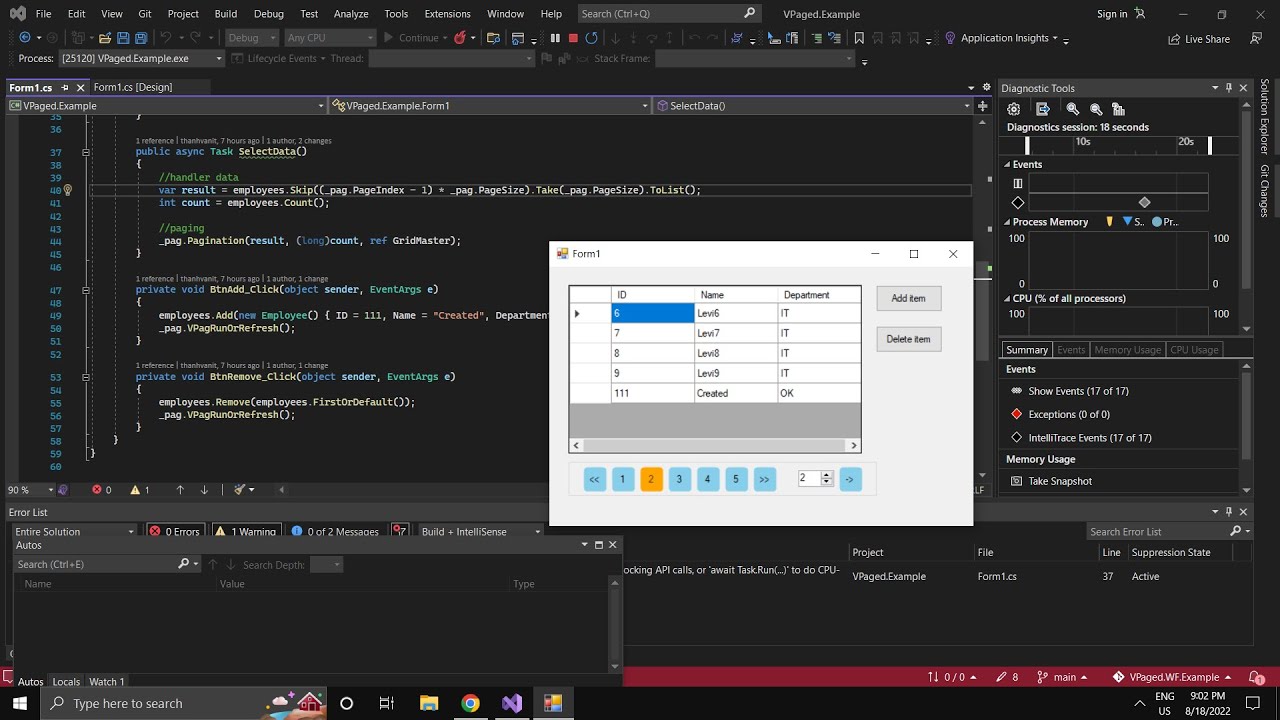Switch to Form1.cs [Design] tab
This screenshot has width=1280, height=720.
(x=133, y=87)
